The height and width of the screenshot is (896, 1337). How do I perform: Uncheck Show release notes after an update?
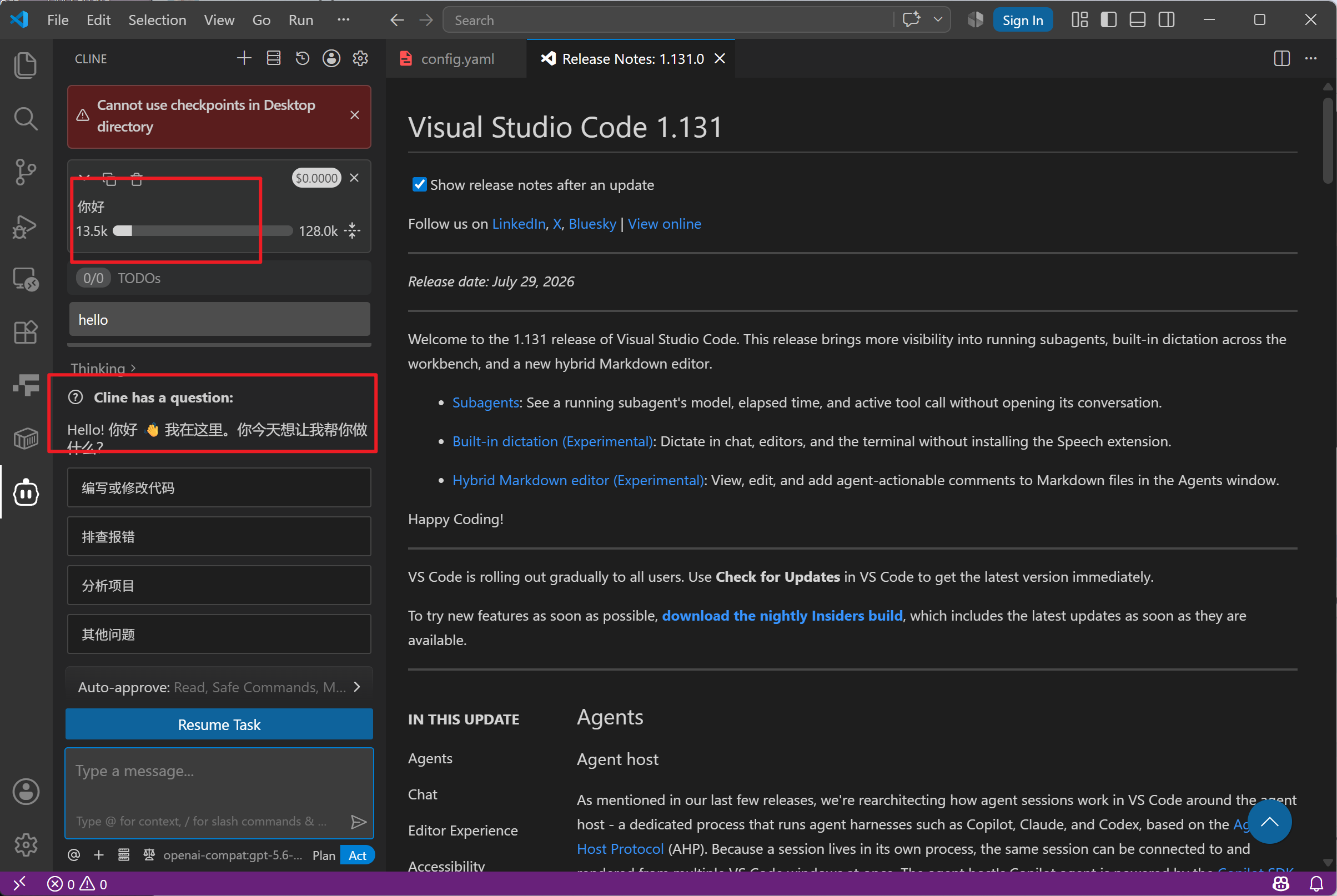tap(419, 184)
